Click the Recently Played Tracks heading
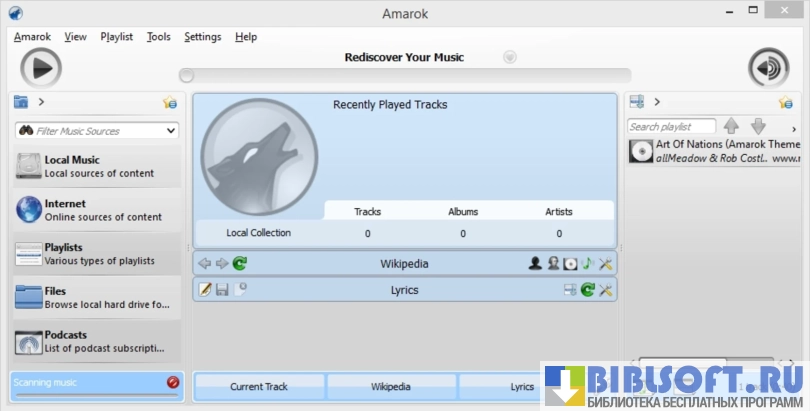 (390, 105)
